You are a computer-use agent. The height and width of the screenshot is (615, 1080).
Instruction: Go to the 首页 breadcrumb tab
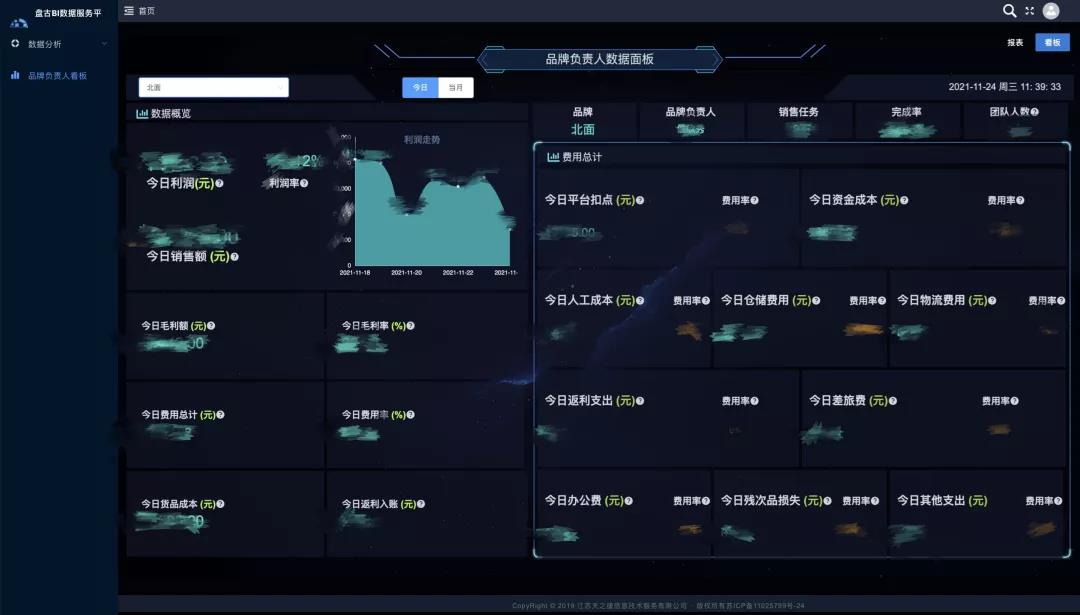click(146, 11)
